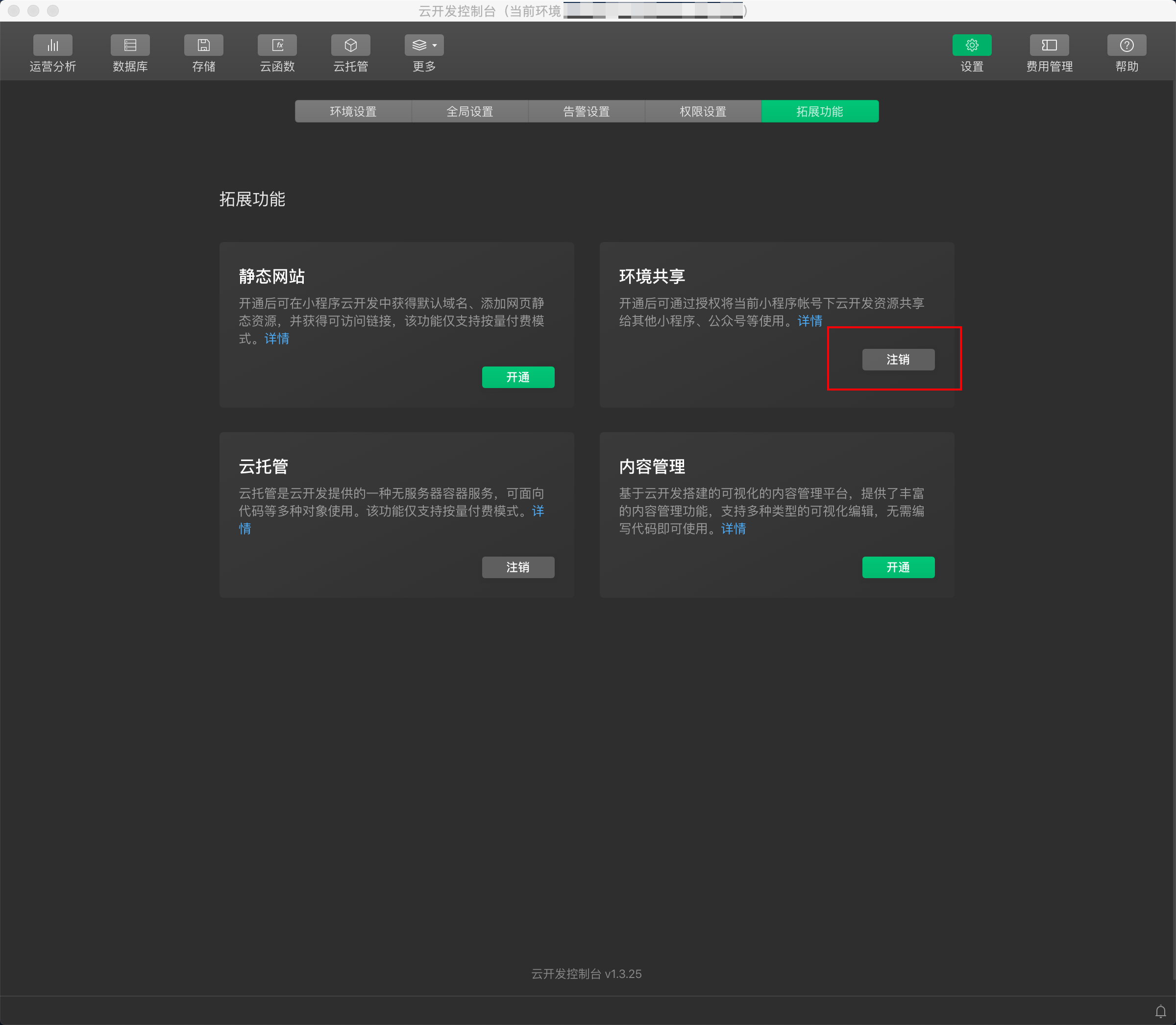Open the 数据库 database icon
The height and width of the screenshot is (1025, 1176).
[x=130, y=45]
